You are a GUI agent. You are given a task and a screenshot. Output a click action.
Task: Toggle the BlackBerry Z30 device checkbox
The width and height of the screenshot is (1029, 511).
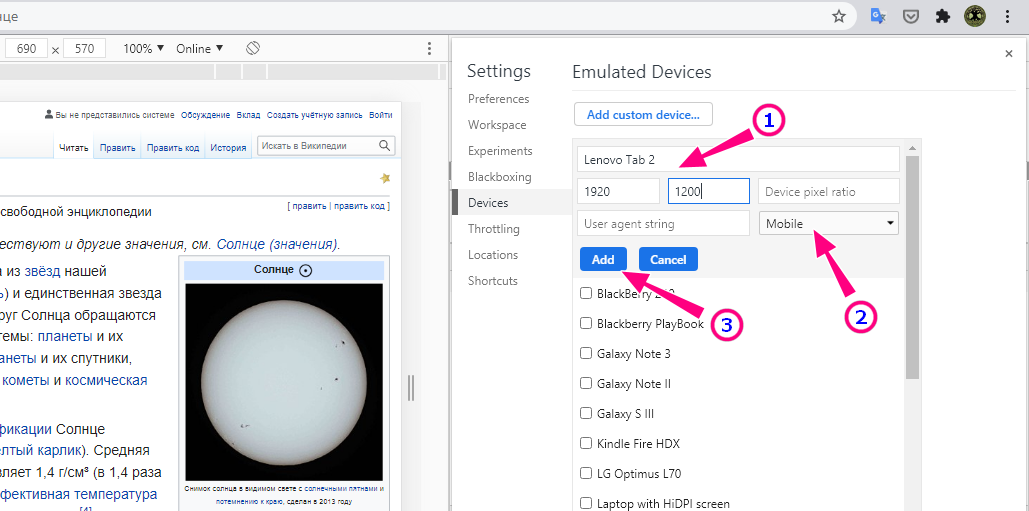click(x=586, y=293)
